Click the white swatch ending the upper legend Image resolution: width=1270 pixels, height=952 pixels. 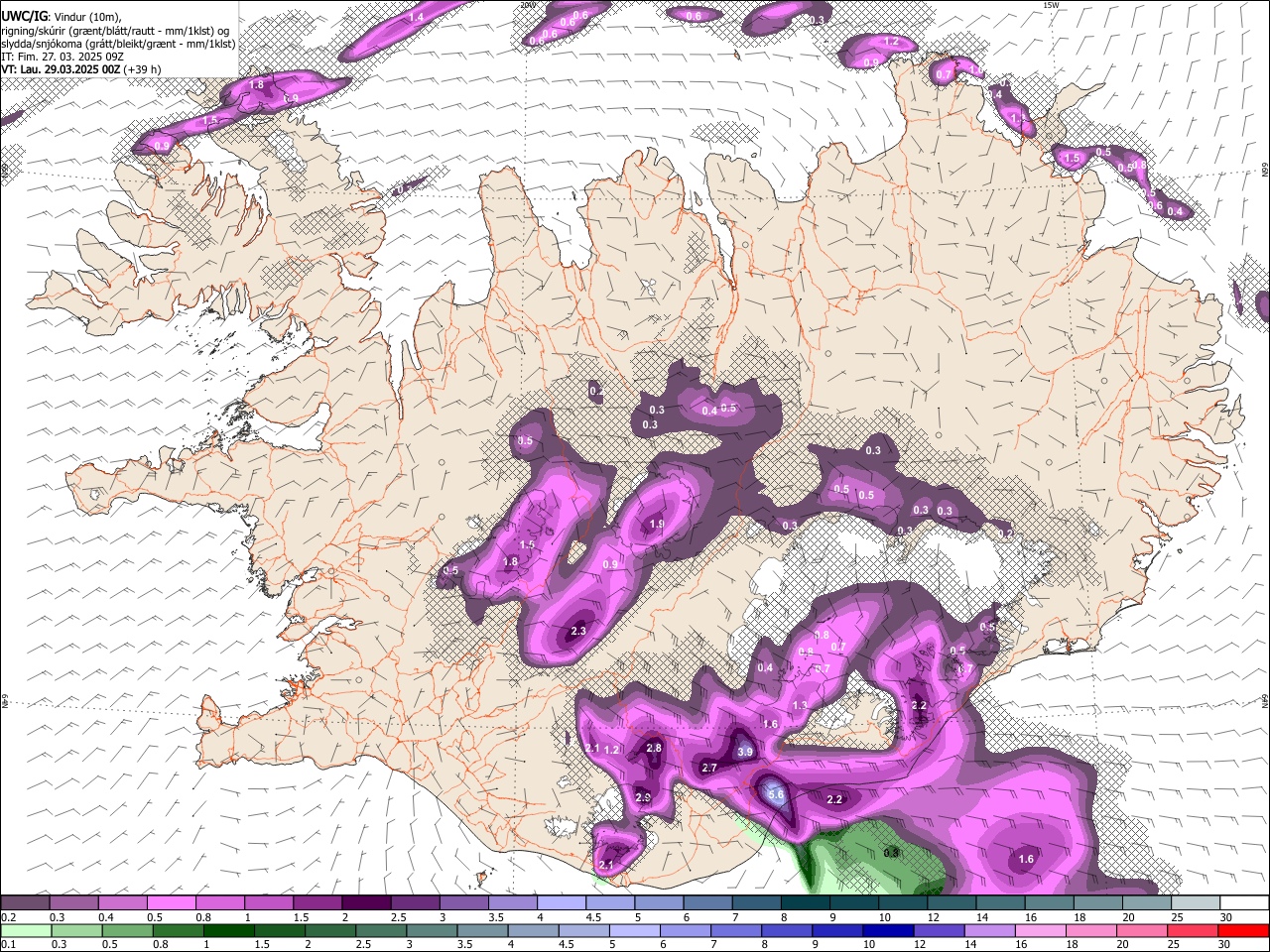(x=1244, y=903)
